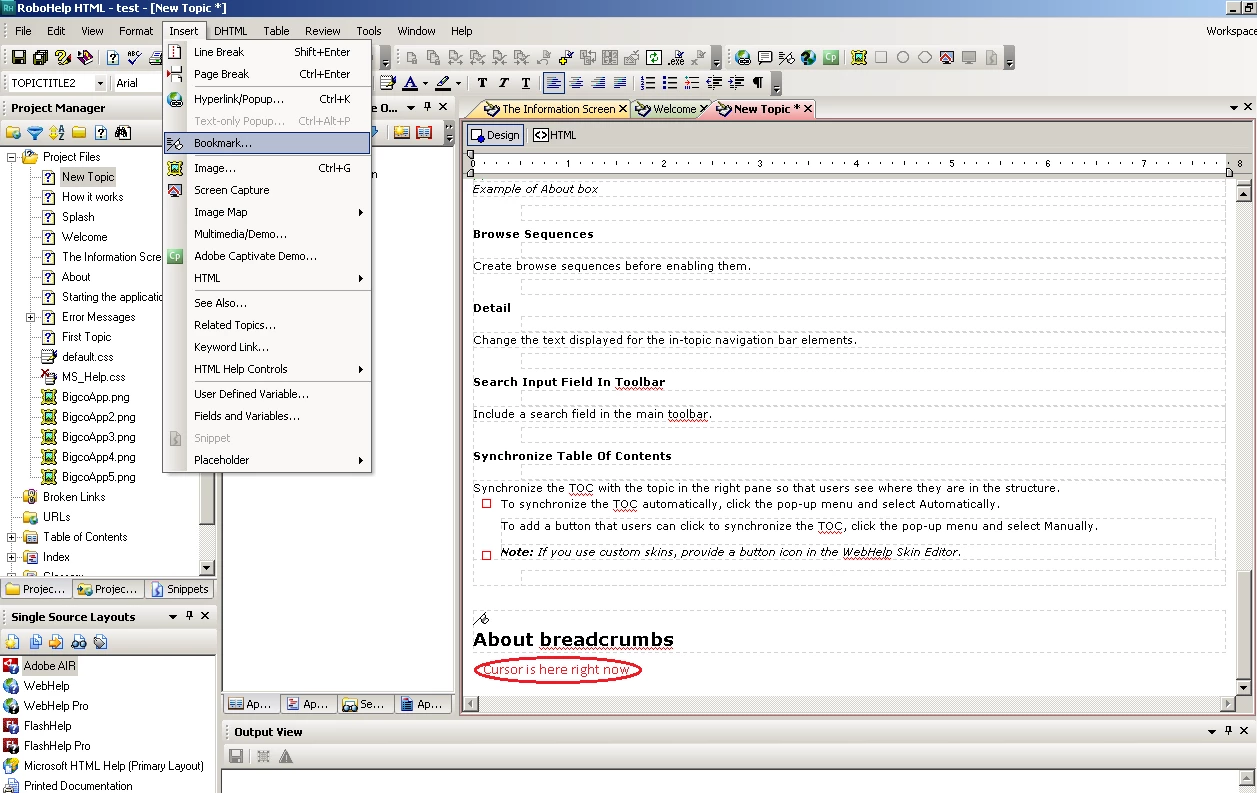
Task: Click binoculars view icon in Single Source Layouts
Action: [79, 642]
